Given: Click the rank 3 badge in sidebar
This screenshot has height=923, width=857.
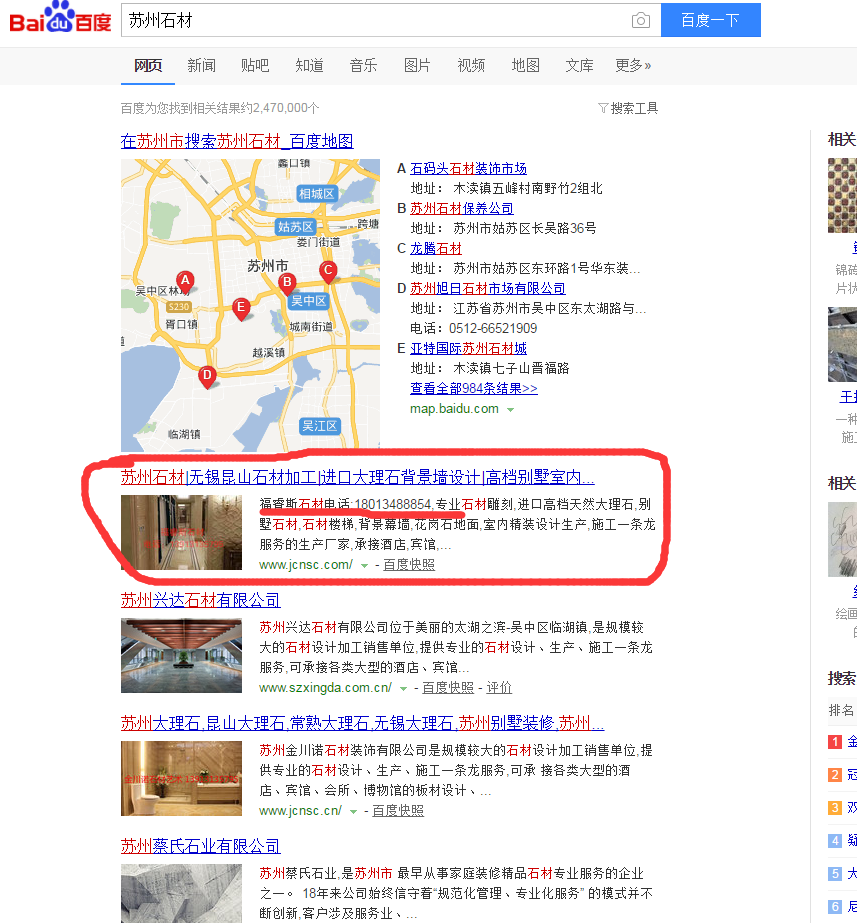Looking at the screenshot, I should point(835,808).
